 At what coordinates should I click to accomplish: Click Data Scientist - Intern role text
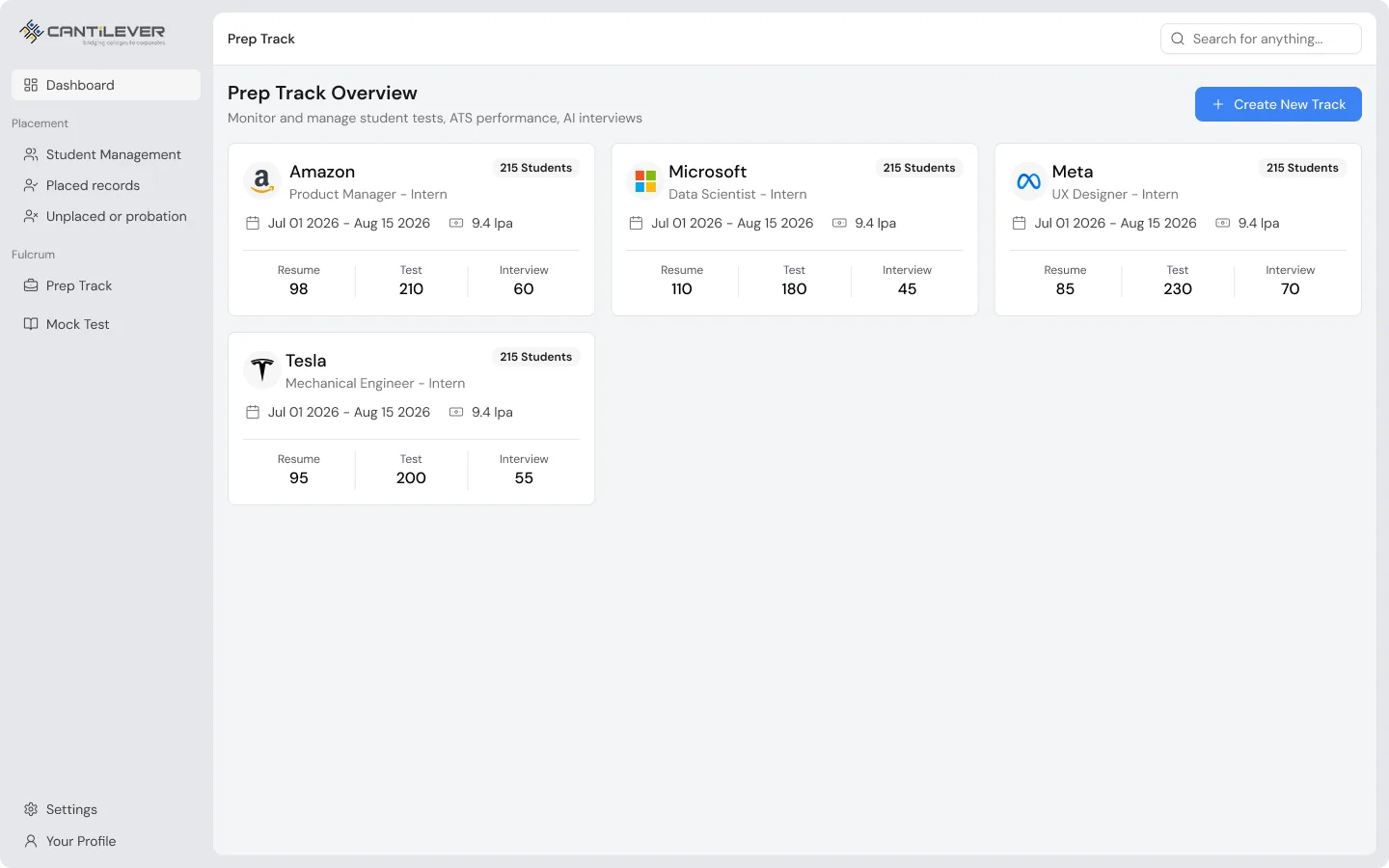[x=738, y=194]
